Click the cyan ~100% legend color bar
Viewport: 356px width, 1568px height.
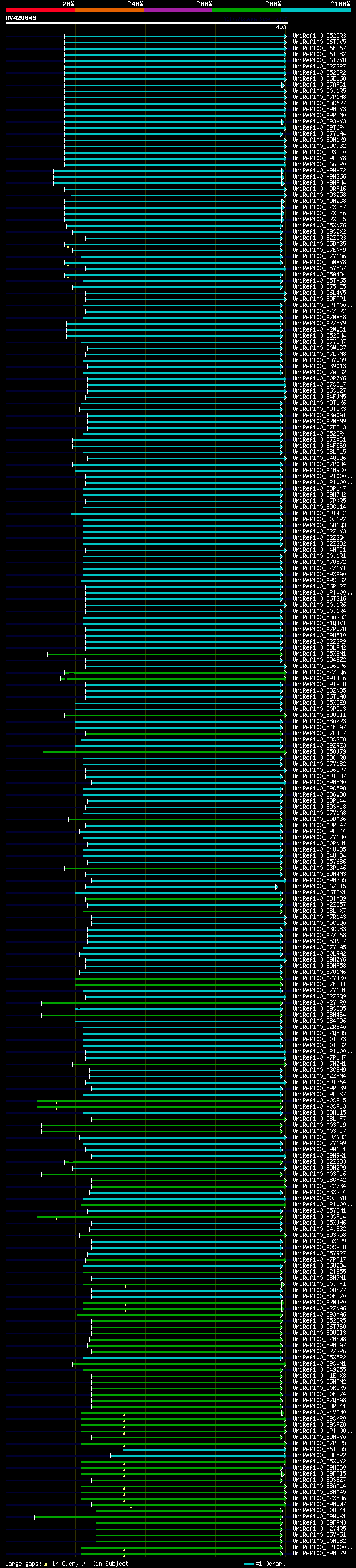(316, 10)
